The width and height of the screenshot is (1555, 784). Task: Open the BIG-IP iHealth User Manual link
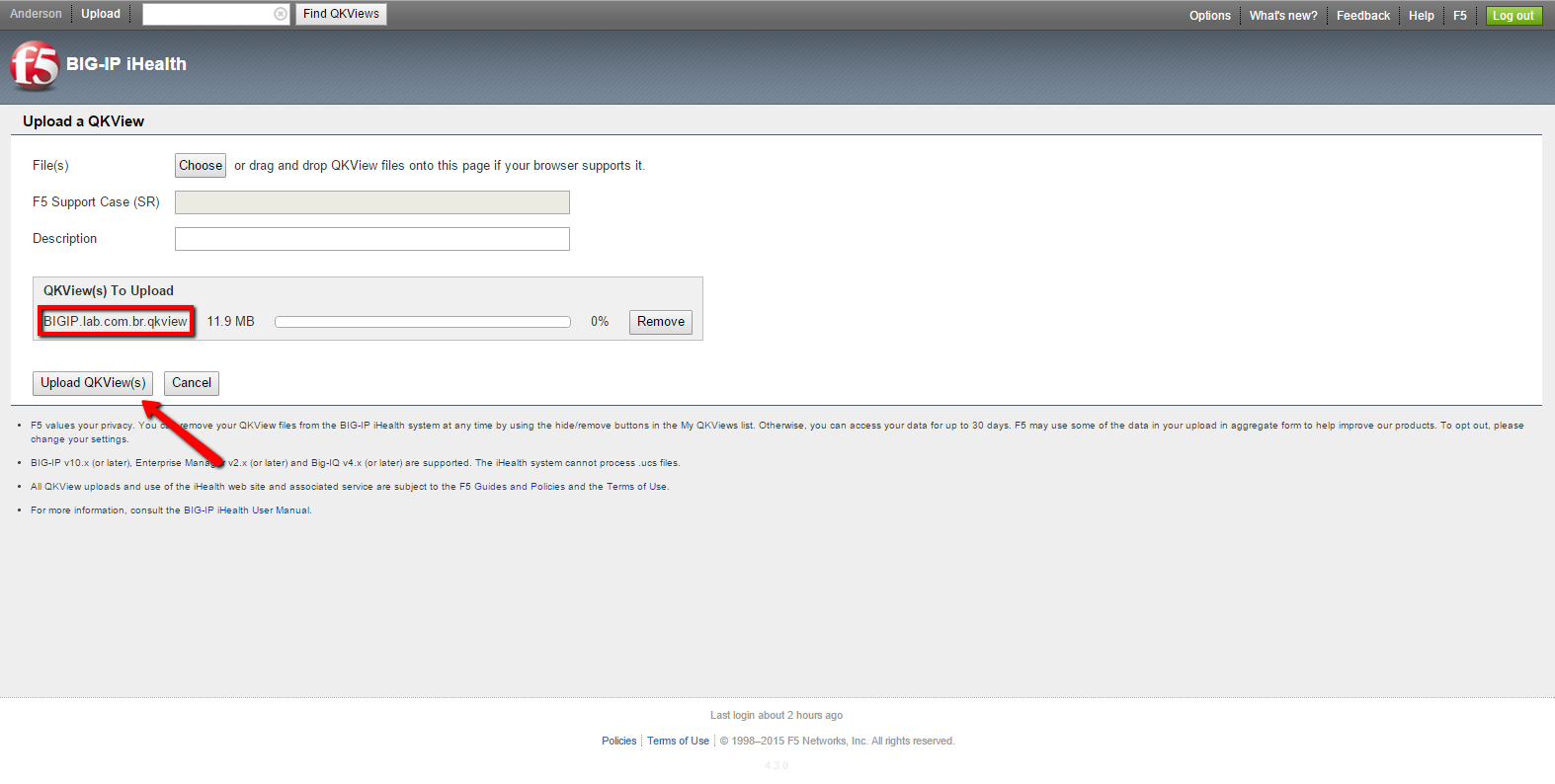coord(247,510)
